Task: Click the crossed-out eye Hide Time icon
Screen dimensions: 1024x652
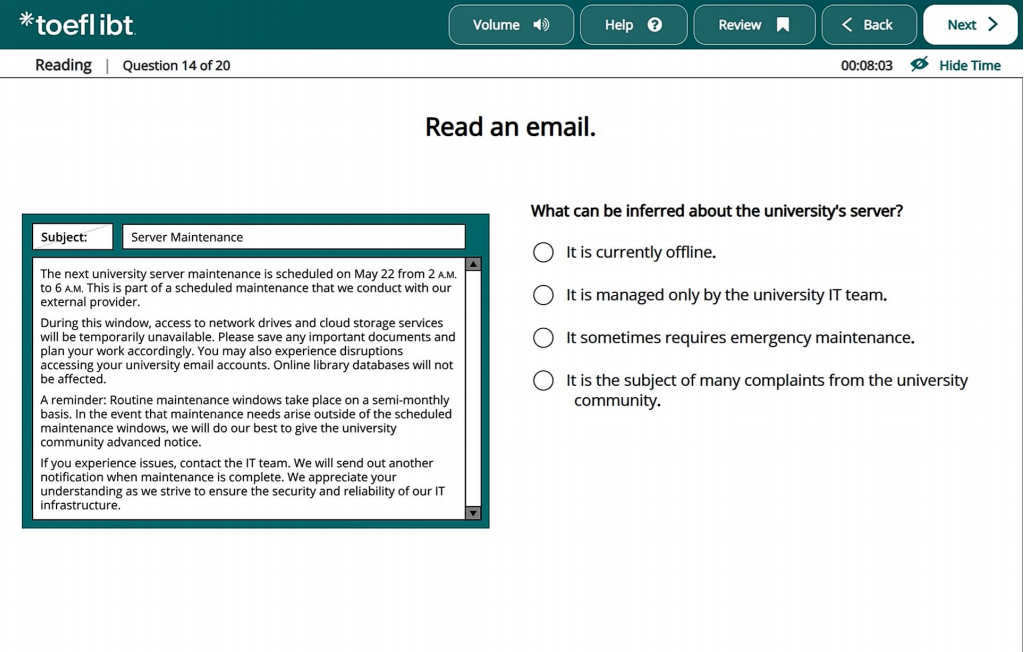Action: coord(920,64)
